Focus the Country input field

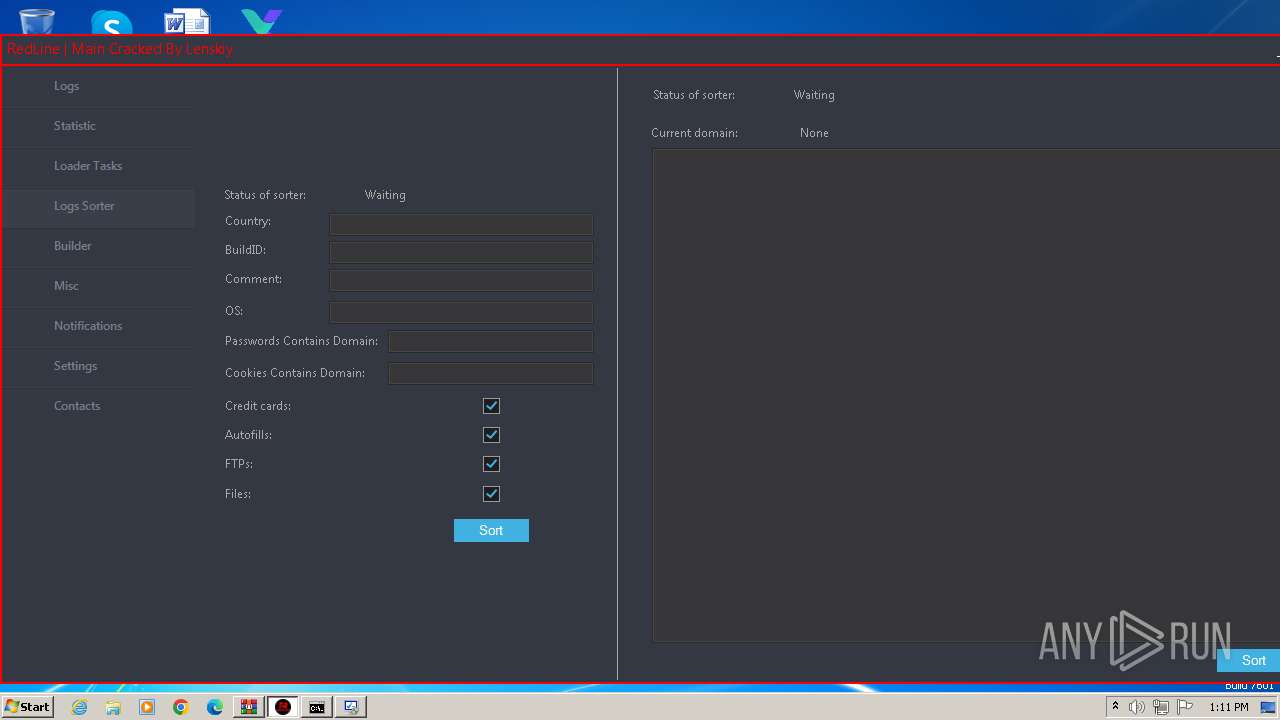461,224
